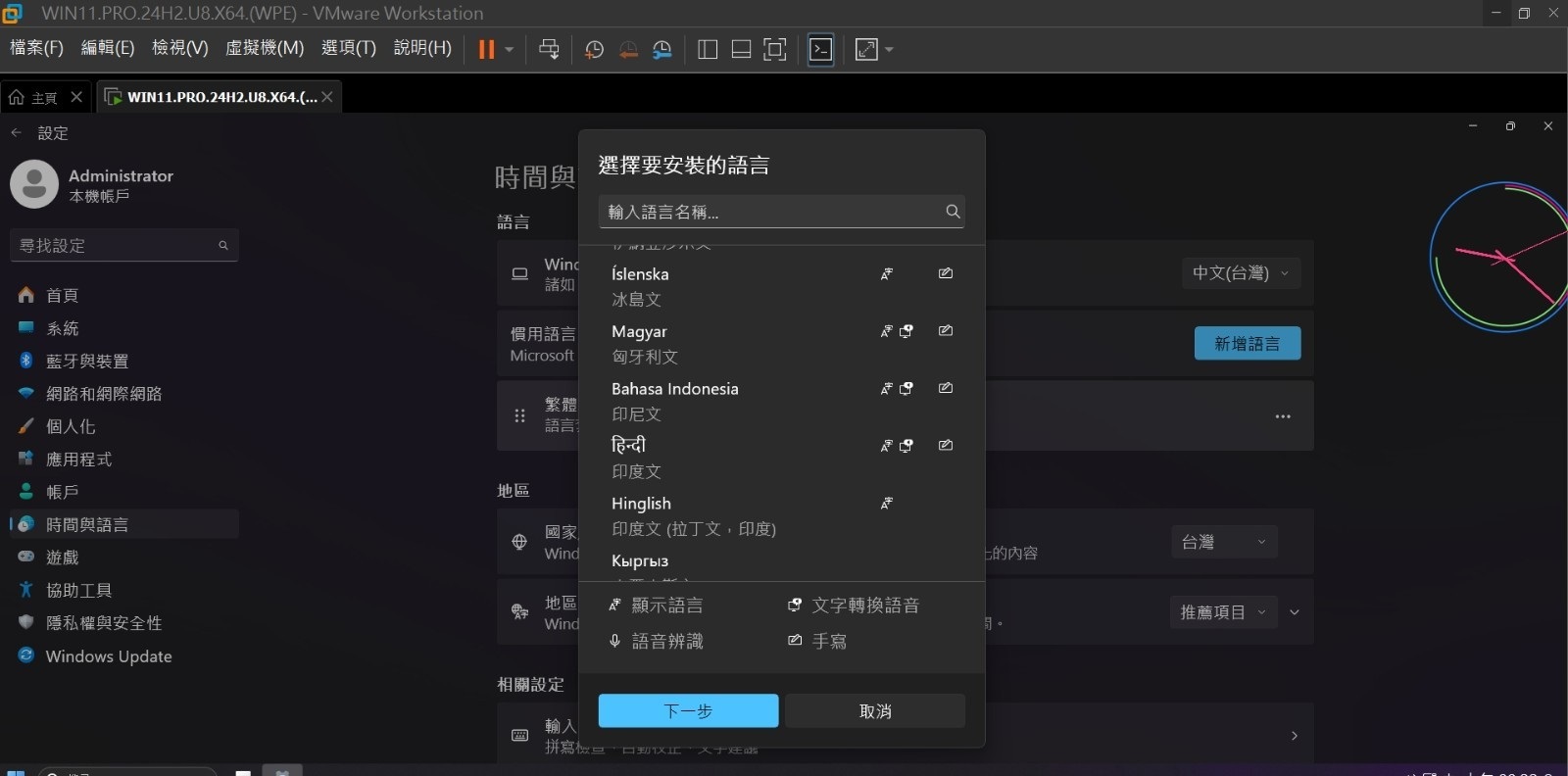Open Windows Update in sidebar

pyautogui.click(x=109, y=655)
